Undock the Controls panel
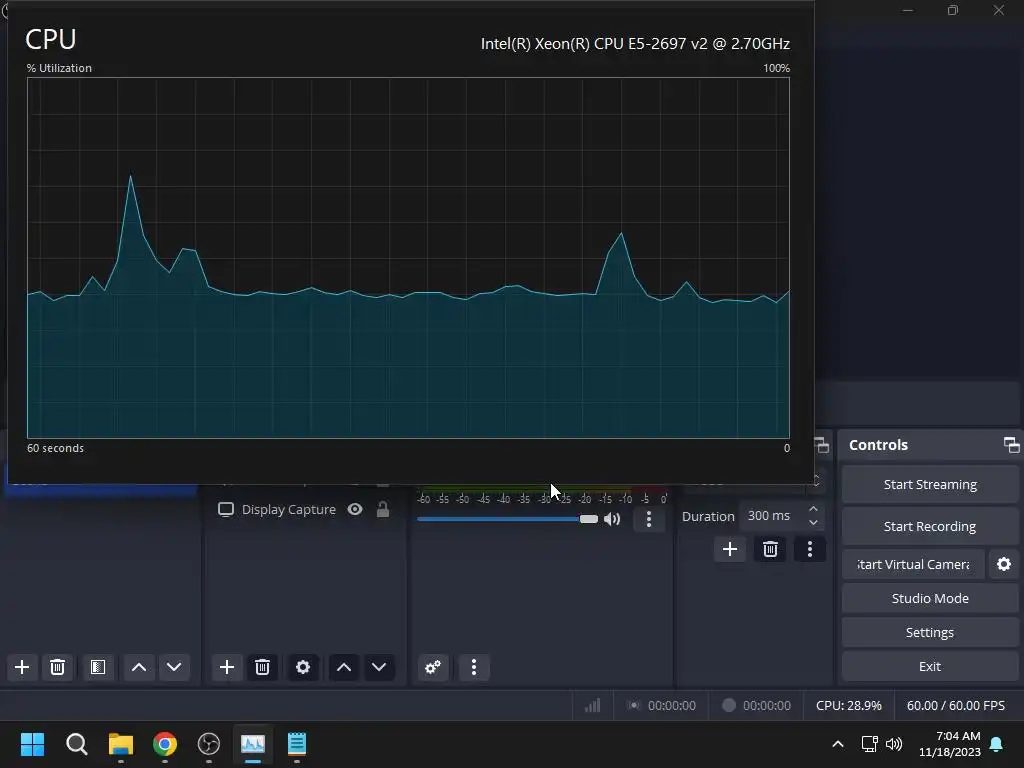Viewport: 1024px width, 768px height. (x=1012, y=445)
